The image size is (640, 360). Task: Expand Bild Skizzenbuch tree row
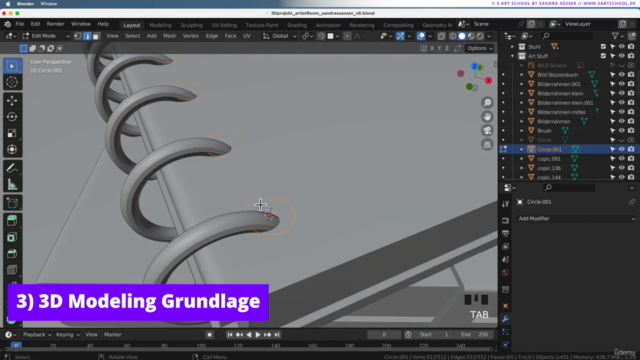coord(522,75)
